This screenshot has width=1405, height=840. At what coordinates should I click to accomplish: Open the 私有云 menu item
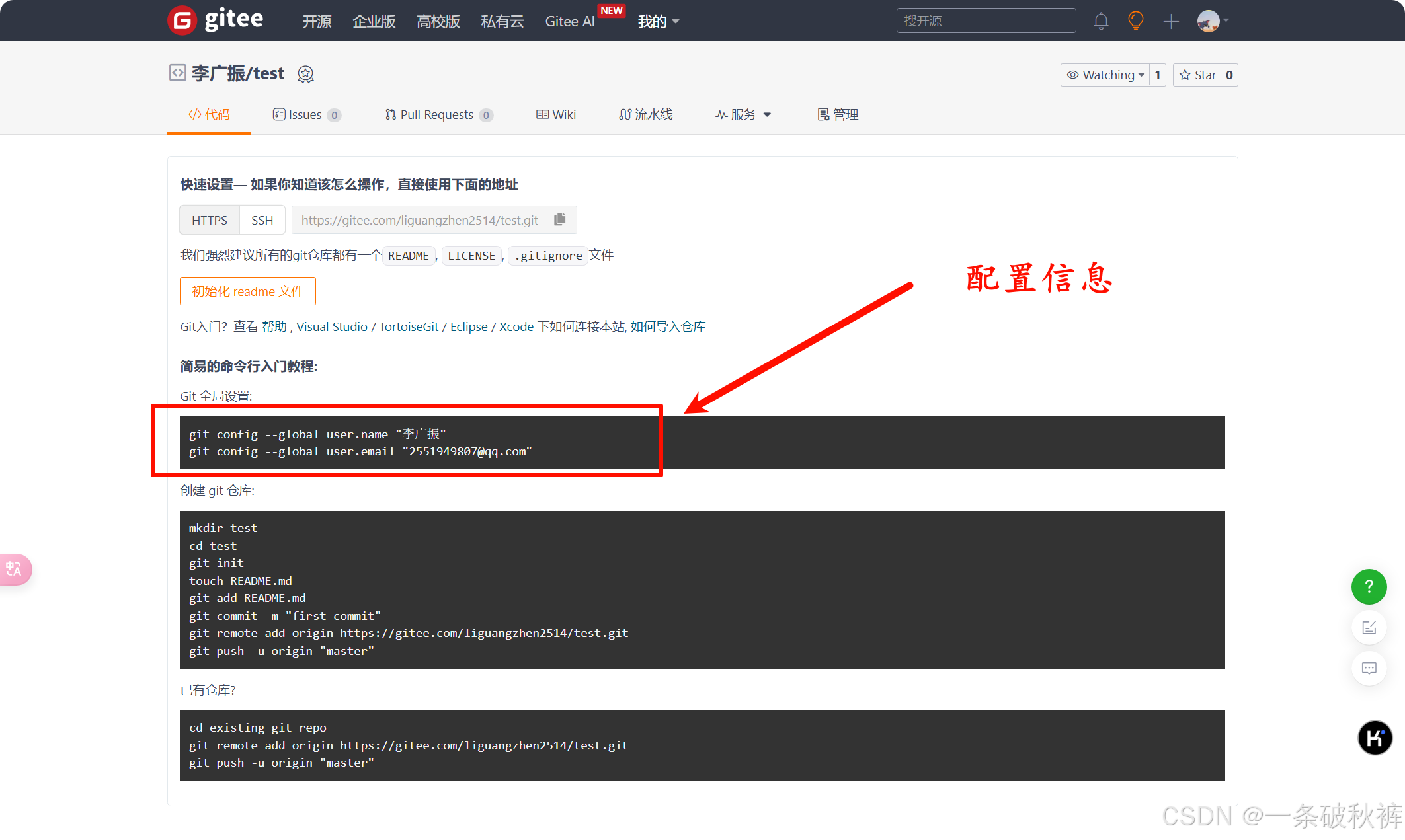(x=502, y=21)
